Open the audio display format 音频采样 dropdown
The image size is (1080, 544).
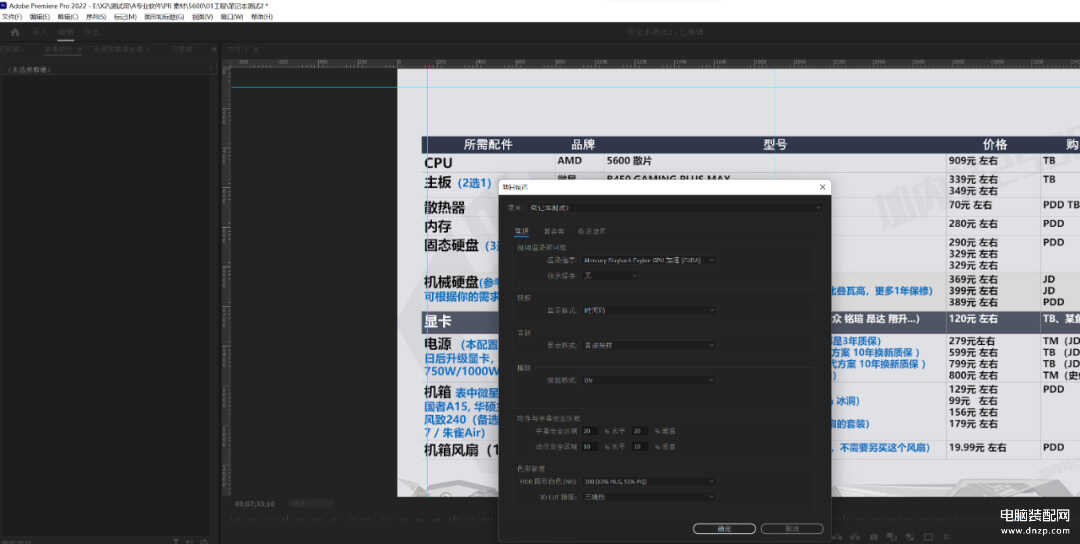pyautogui.click(x=649, y=345)
